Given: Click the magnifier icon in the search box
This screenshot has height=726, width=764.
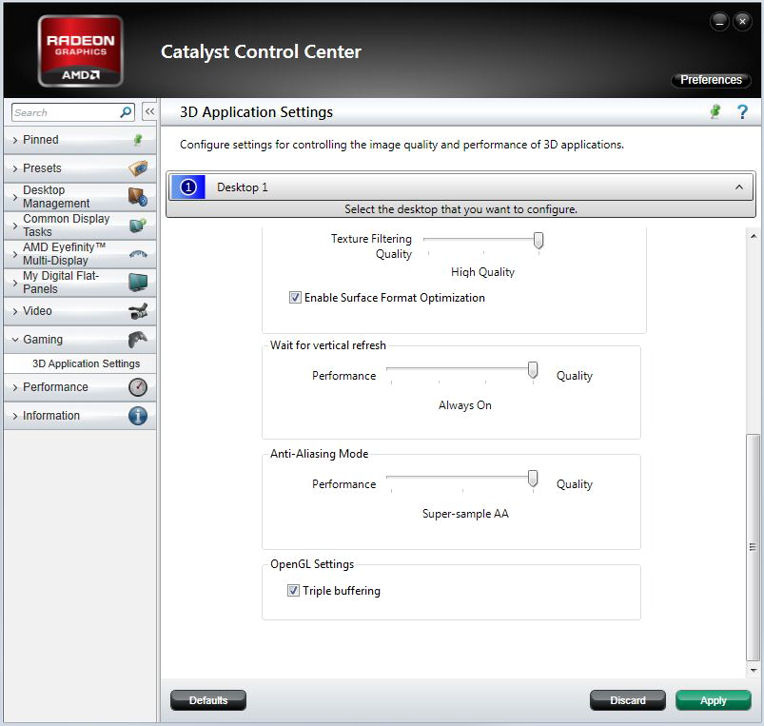Looking at the screenshot, I should (126, 113).
